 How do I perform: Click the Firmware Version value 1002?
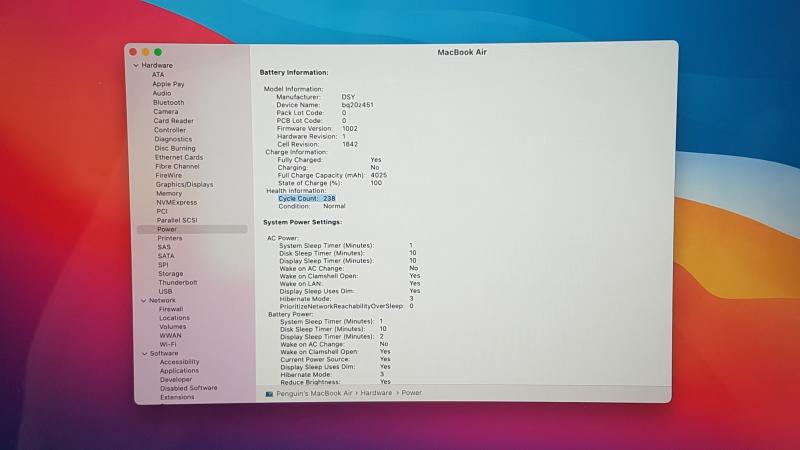[349, 129]
